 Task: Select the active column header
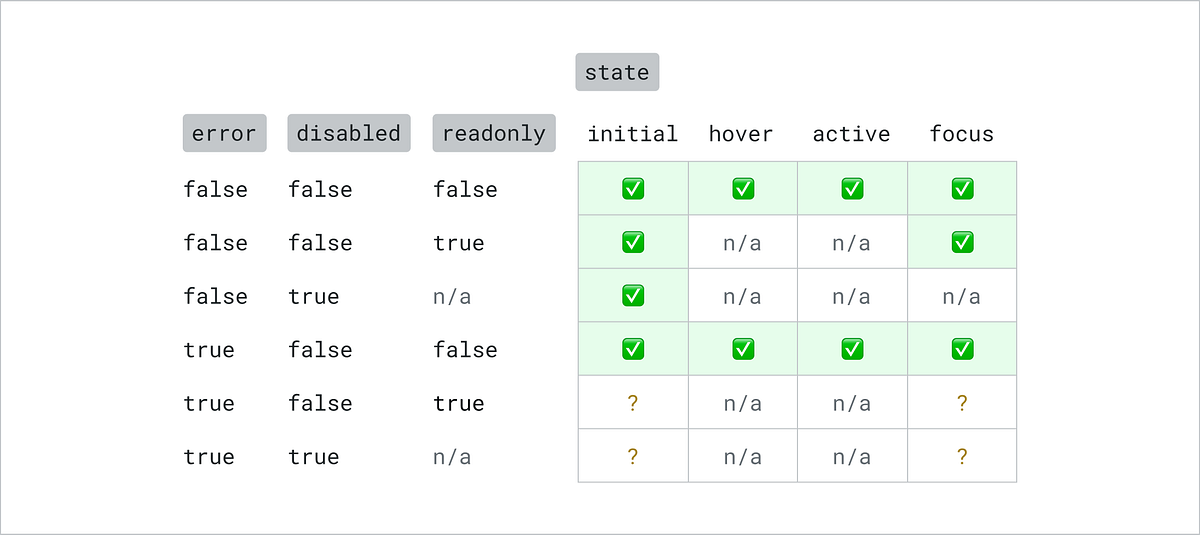click(851, 134)
